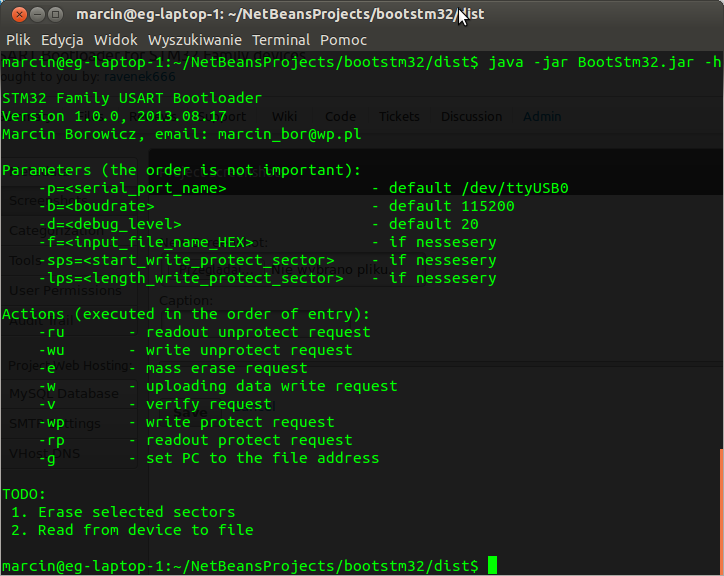This screenshot has height=576, width=724.
Task: Click the marcin_bor@wp.pl email address
Action: 289,135
